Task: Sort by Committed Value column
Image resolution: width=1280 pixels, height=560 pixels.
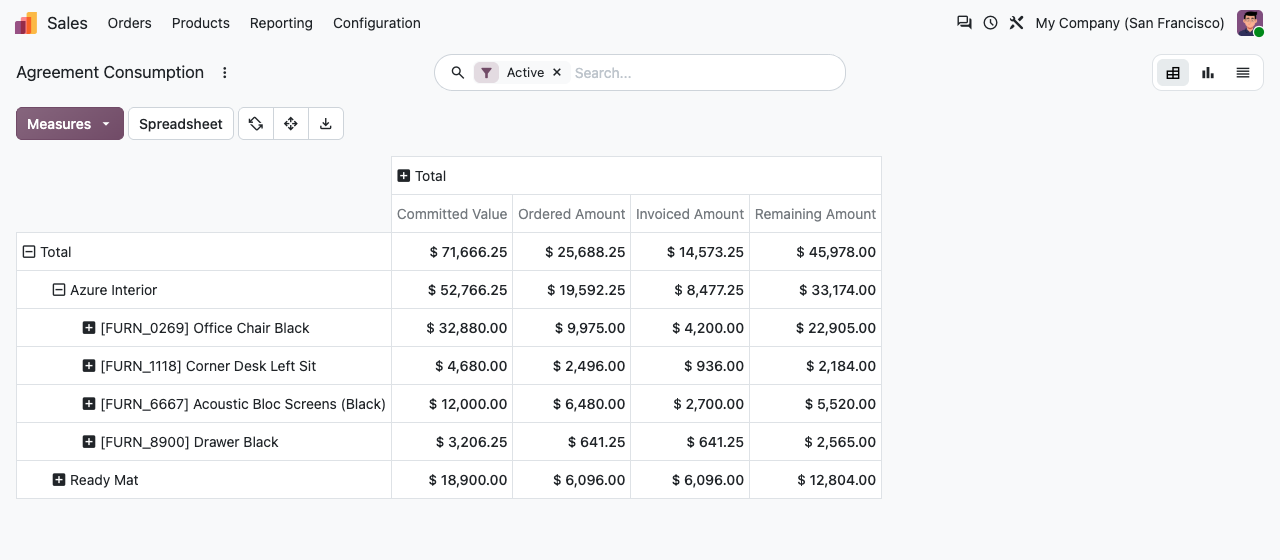Action: coord(452,214)
